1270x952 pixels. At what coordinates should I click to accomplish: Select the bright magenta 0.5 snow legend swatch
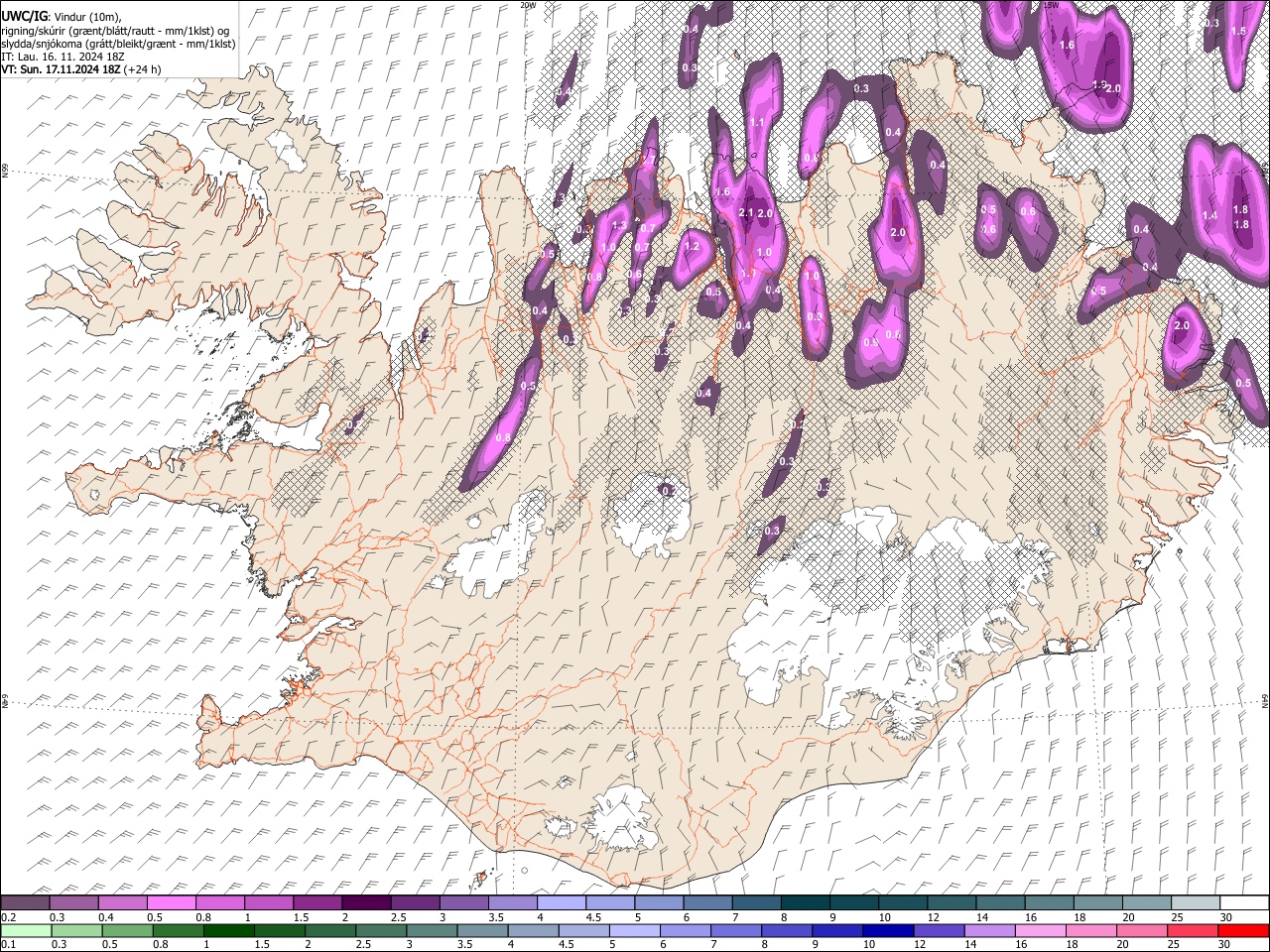(x=172, y=902)
